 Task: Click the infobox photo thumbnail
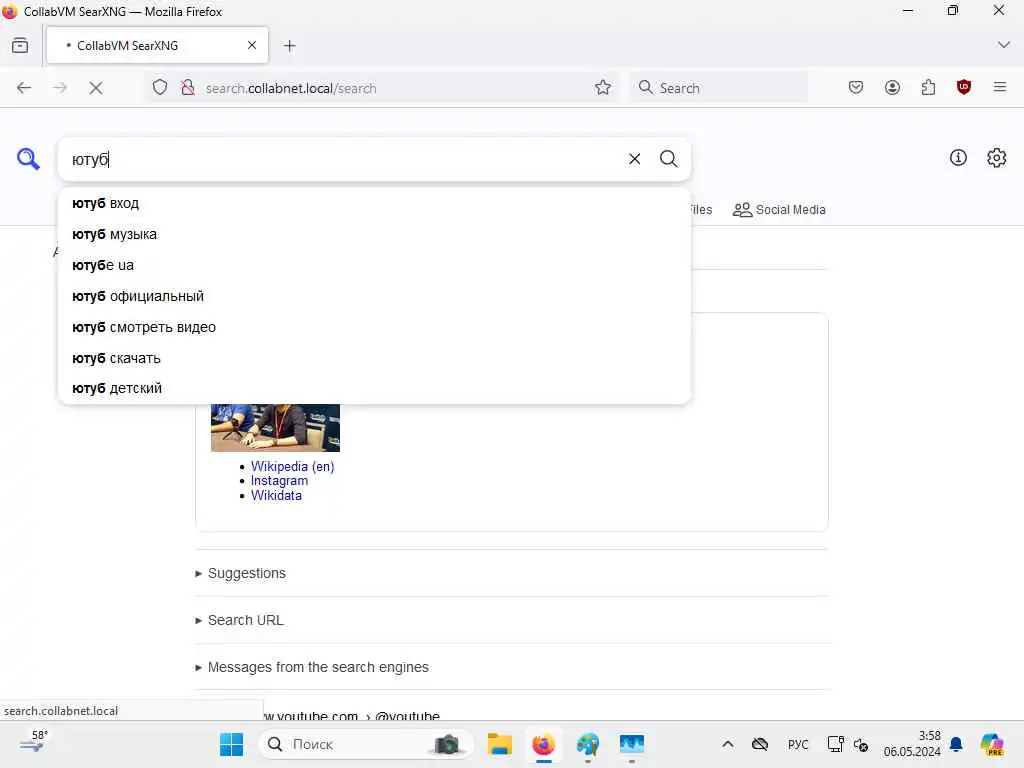275,427
